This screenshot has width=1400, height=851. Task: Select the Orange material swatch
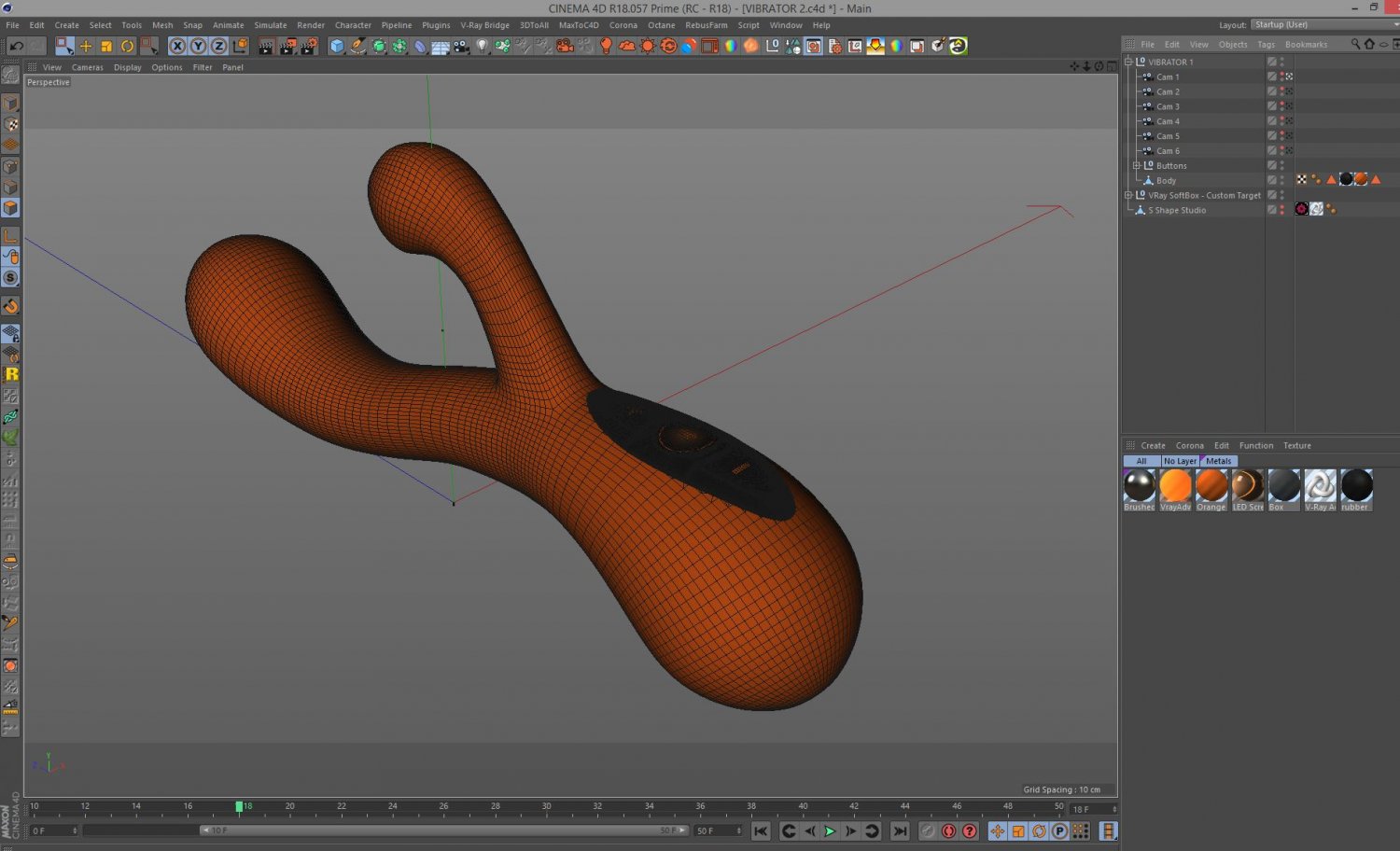tap(1211, 487)
